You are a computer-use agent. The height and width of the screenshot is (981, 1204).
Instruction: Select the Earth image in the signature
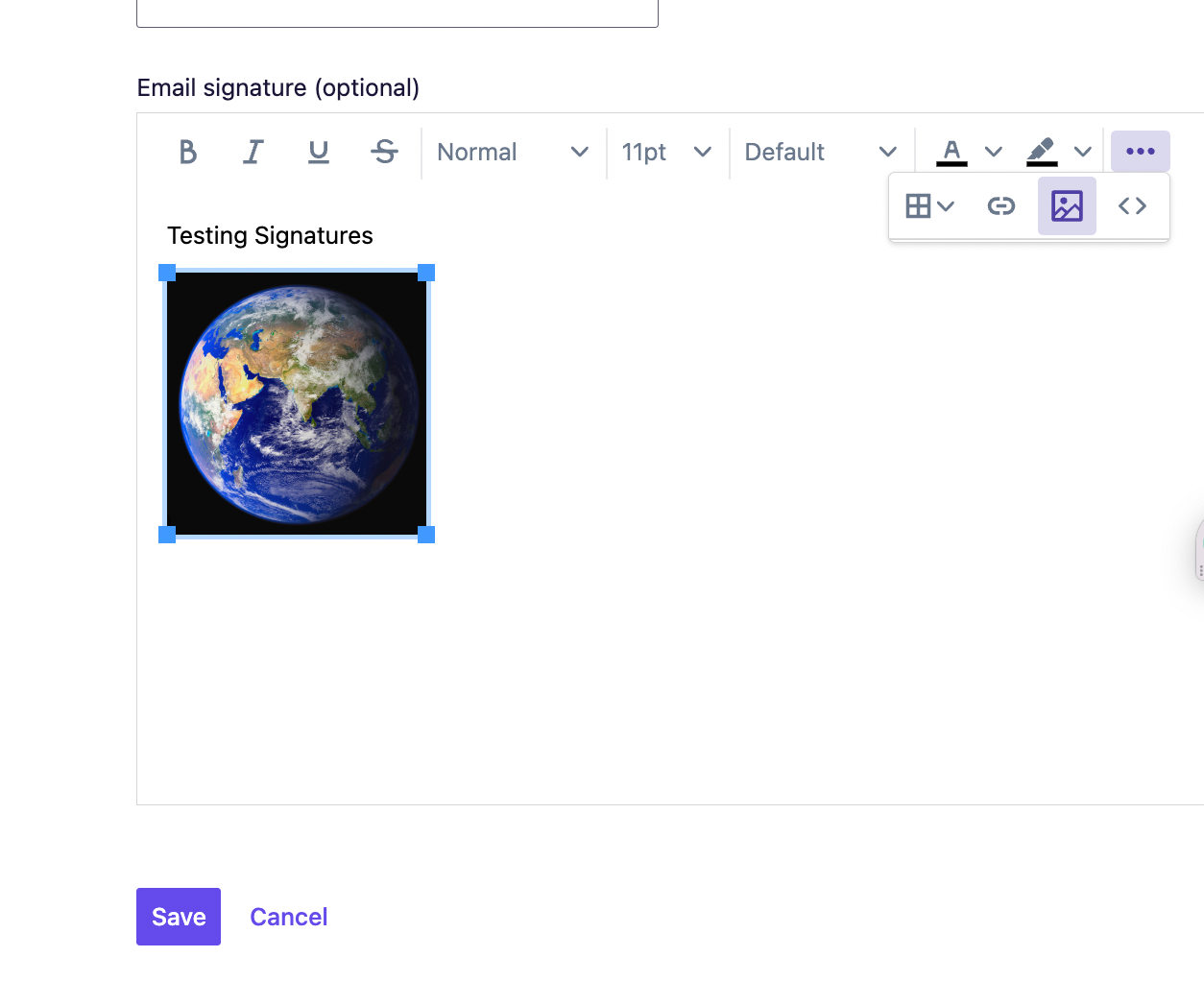point(297,404)
